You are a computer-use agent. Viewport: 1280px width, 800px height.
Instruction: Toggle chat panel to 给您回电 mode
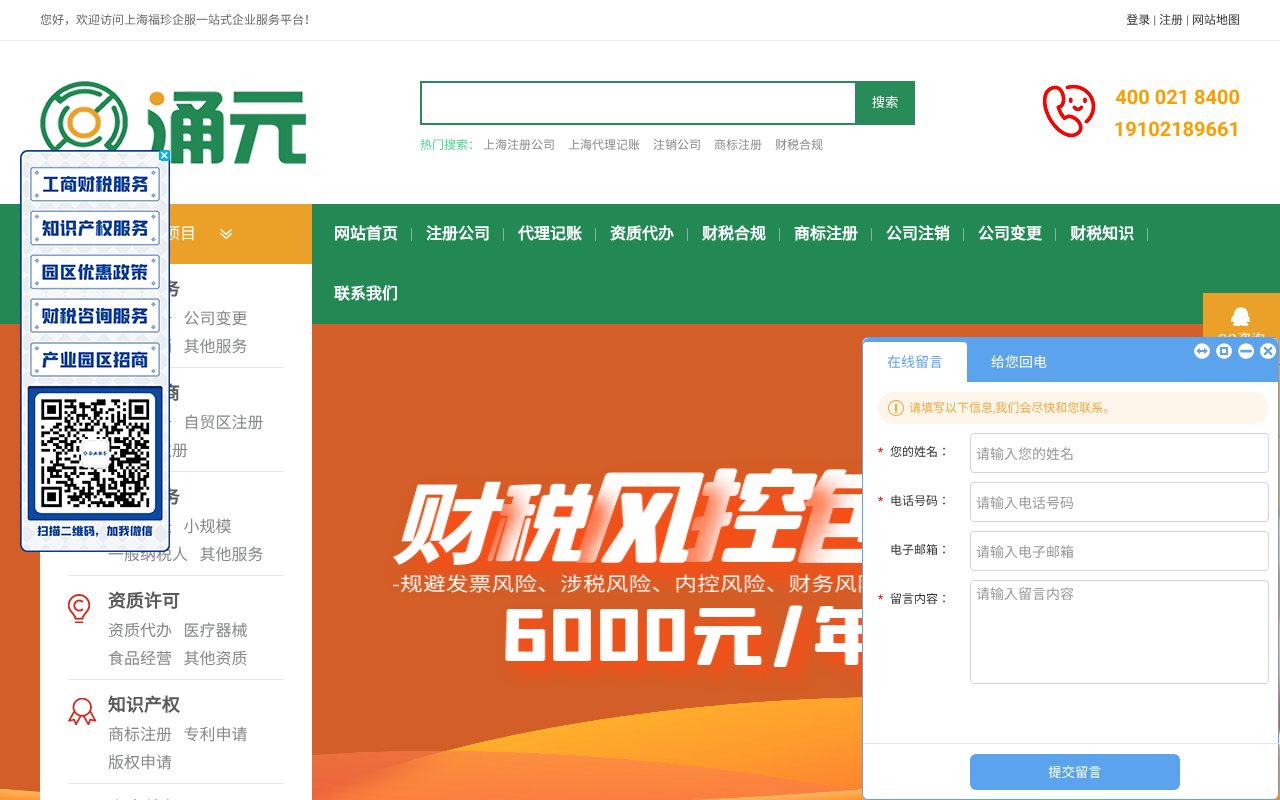(x=1017, y=362)
